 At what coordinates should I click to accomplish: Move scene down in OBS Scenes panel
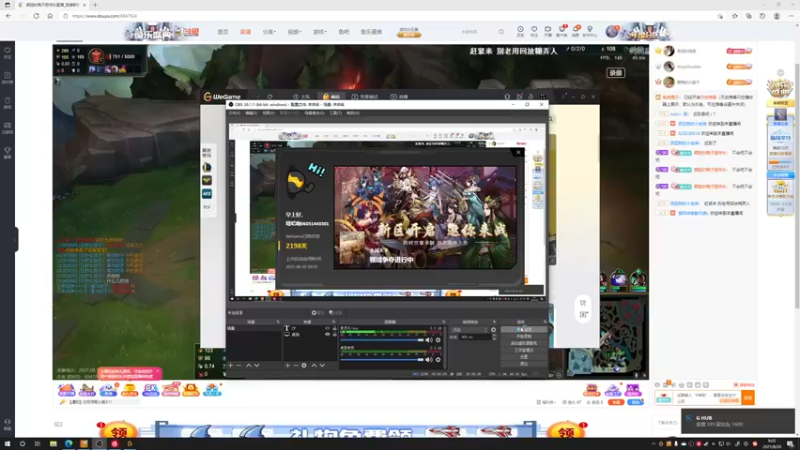coord(257,365)
